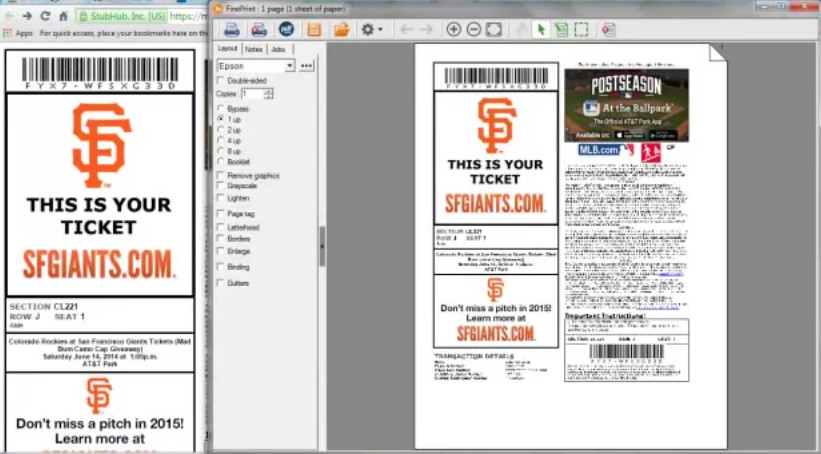Click the zoom in plus icon
Viewport: 821px width, 454px height.
tap(453, 30)
